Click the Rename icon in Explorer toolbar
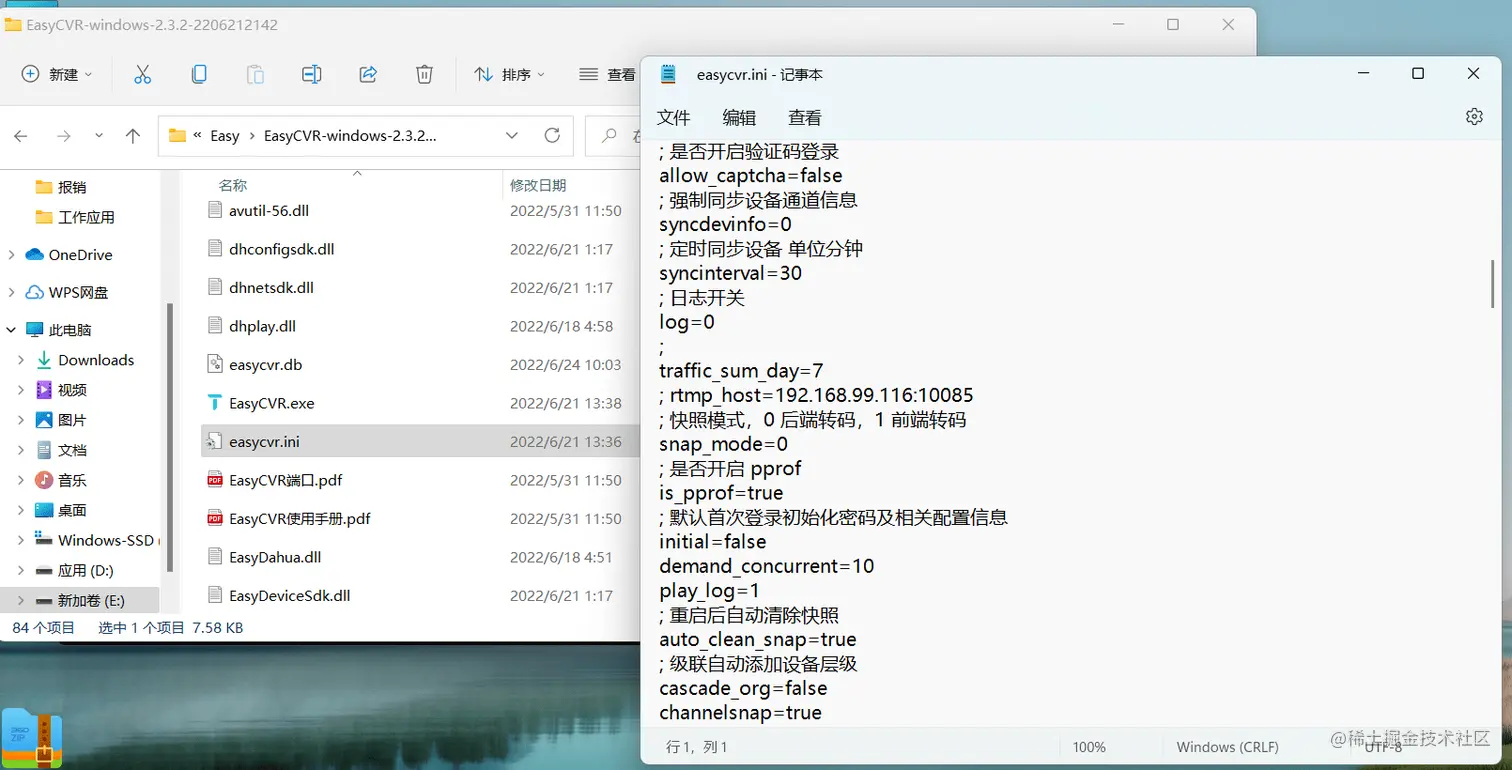The width and height of the screenshot is (1512, 770). click(312, 74)
